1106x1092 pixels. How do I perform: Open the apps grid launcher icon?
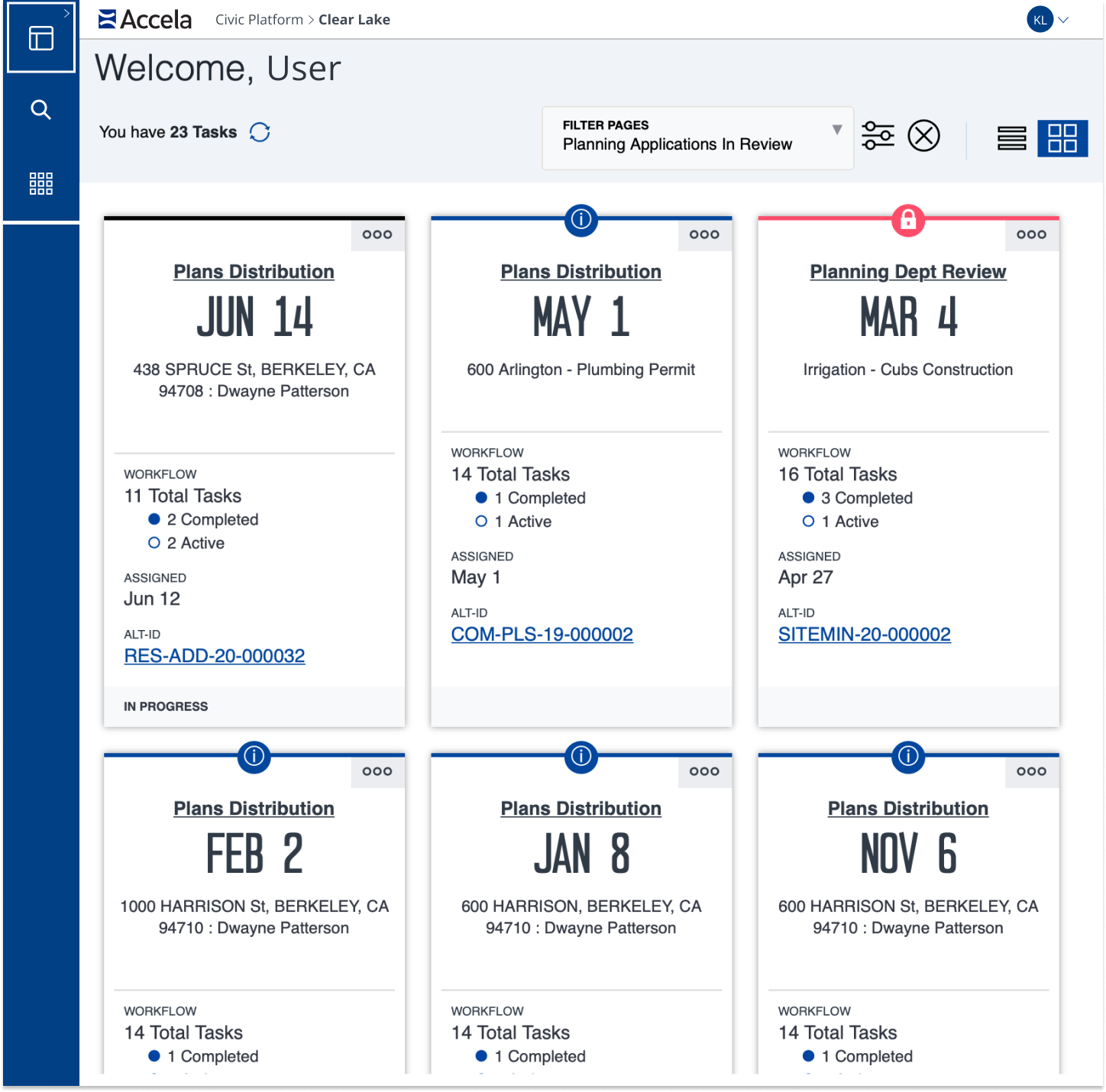[41, 183]
